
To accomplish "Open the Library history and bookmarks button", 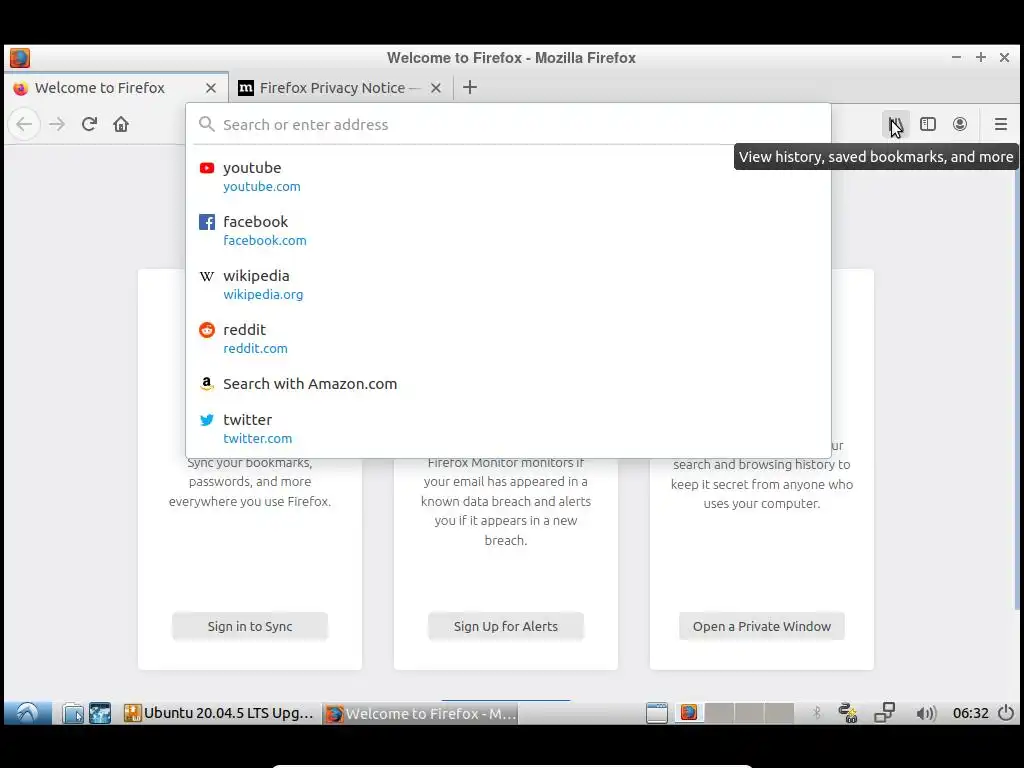I will point(895,124).
